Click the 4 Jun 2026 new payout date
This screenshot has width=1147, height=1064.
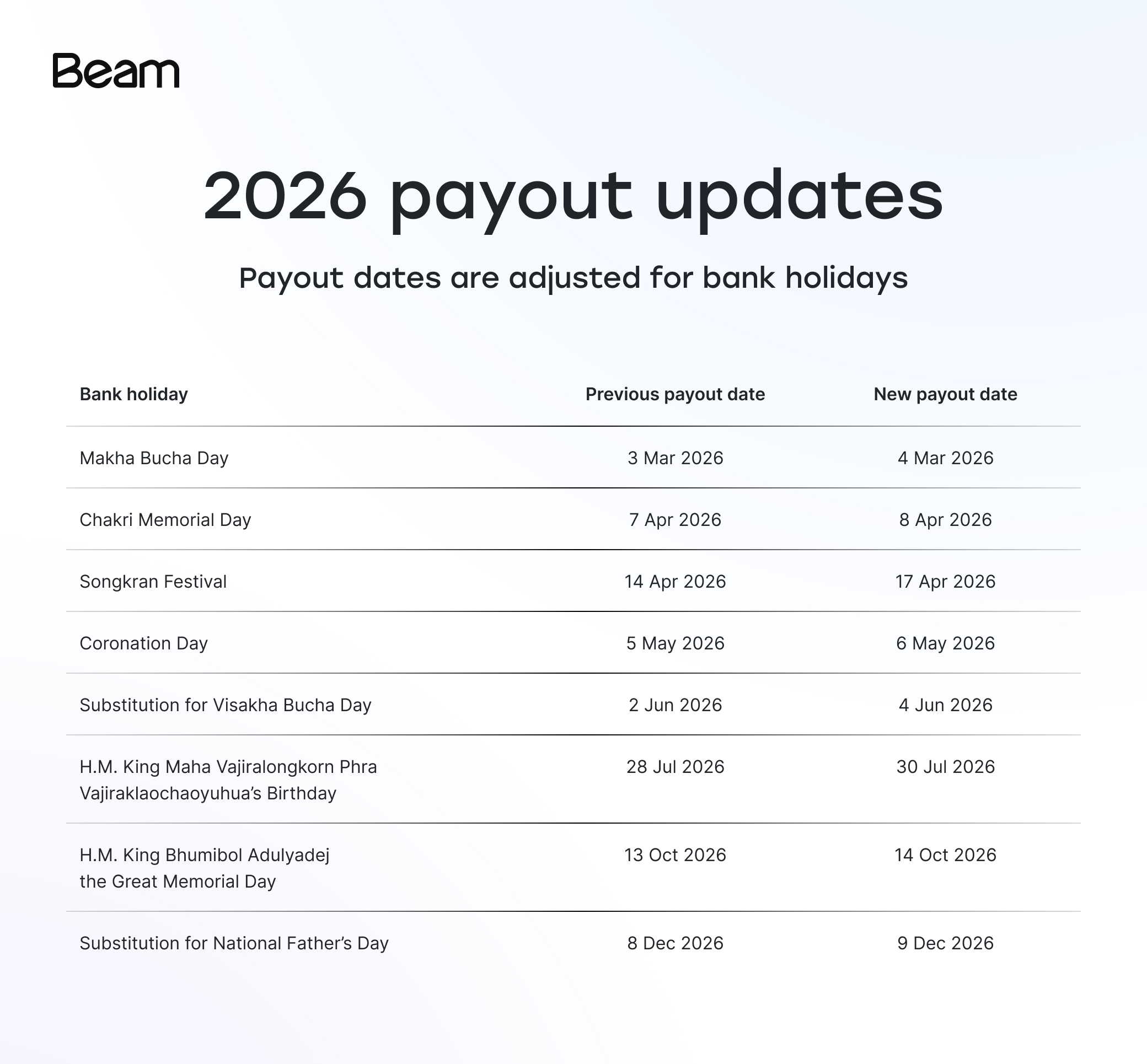click(945, 705)
